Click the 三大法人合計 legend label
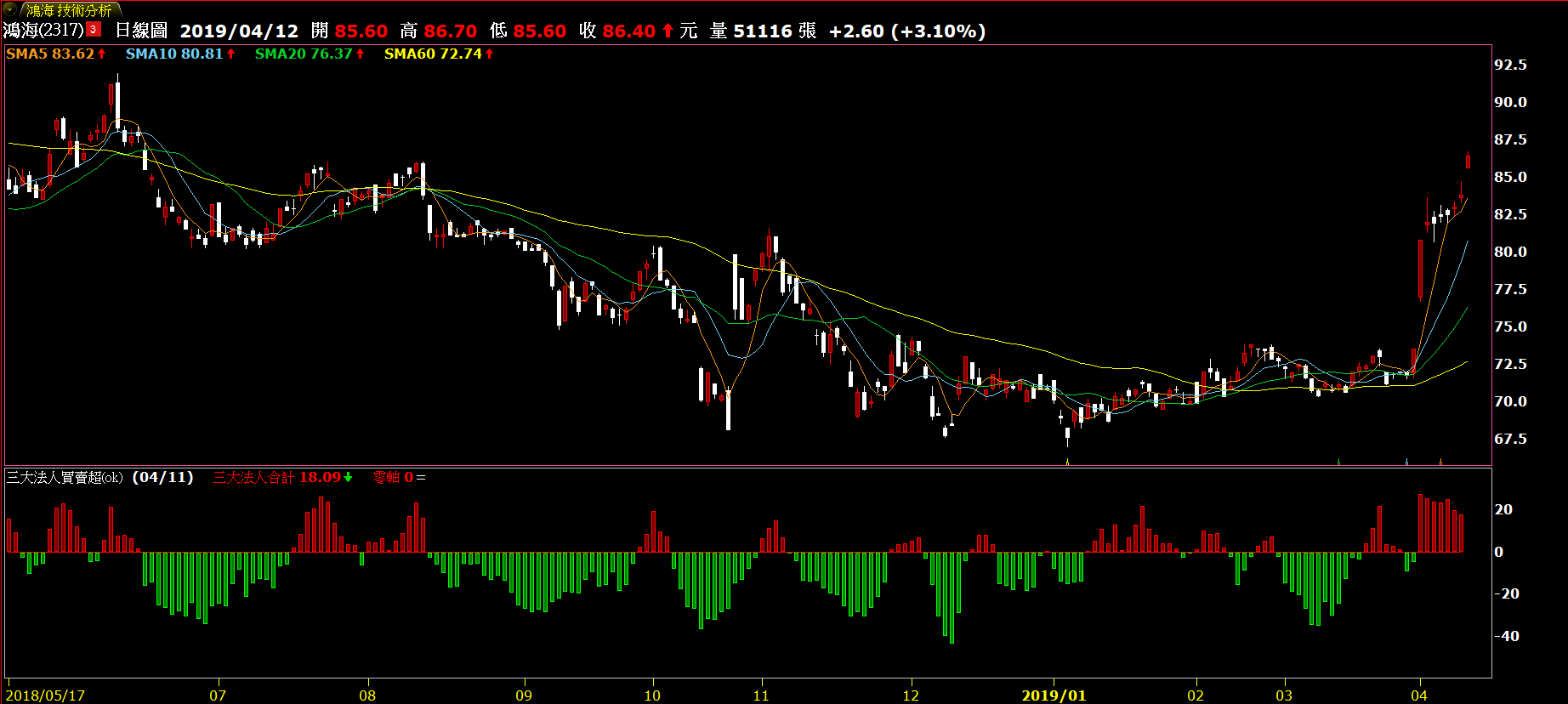The width and height of the screenshot is (1568, 704). point(254,478)
